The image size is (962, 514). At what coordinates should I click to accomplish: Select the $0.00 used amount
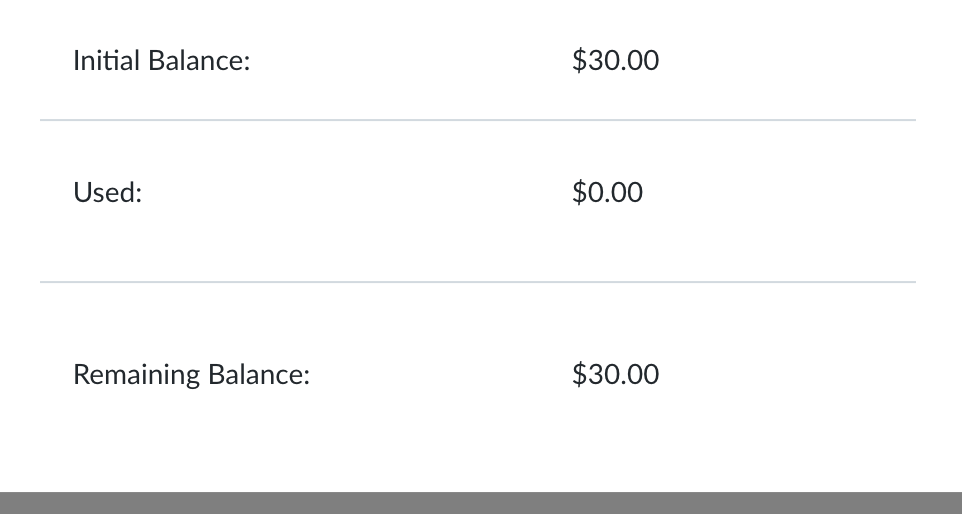tap(607, 192)
